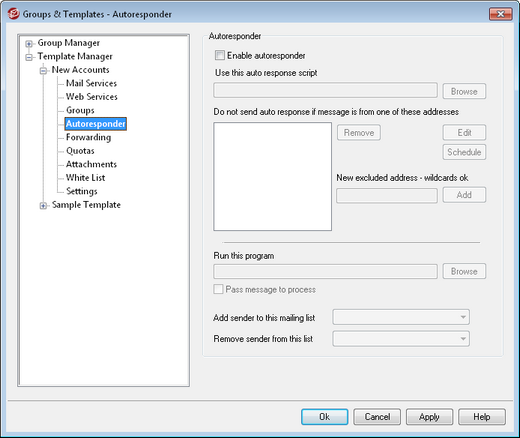Image resolution: width=520 pixels, height=438 pixels.
Task: Focus the New excluded address field
Action: coord(387,195)
